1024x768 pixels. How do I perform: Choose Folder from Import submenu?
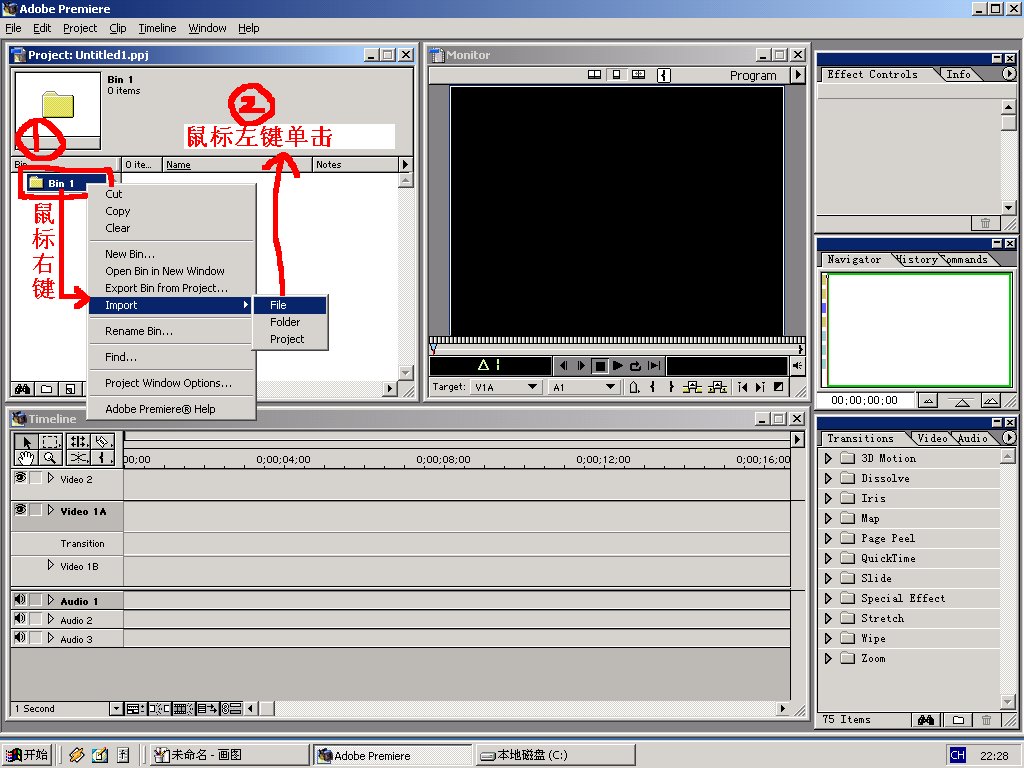pyautogui.click(x=290, y=322)
